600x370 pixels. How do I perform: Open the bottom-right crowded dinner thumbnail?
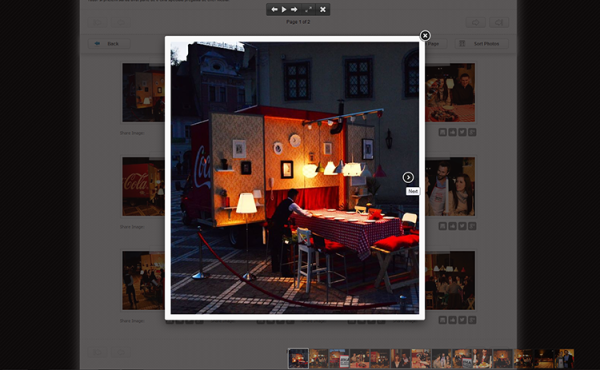(450, 280)
